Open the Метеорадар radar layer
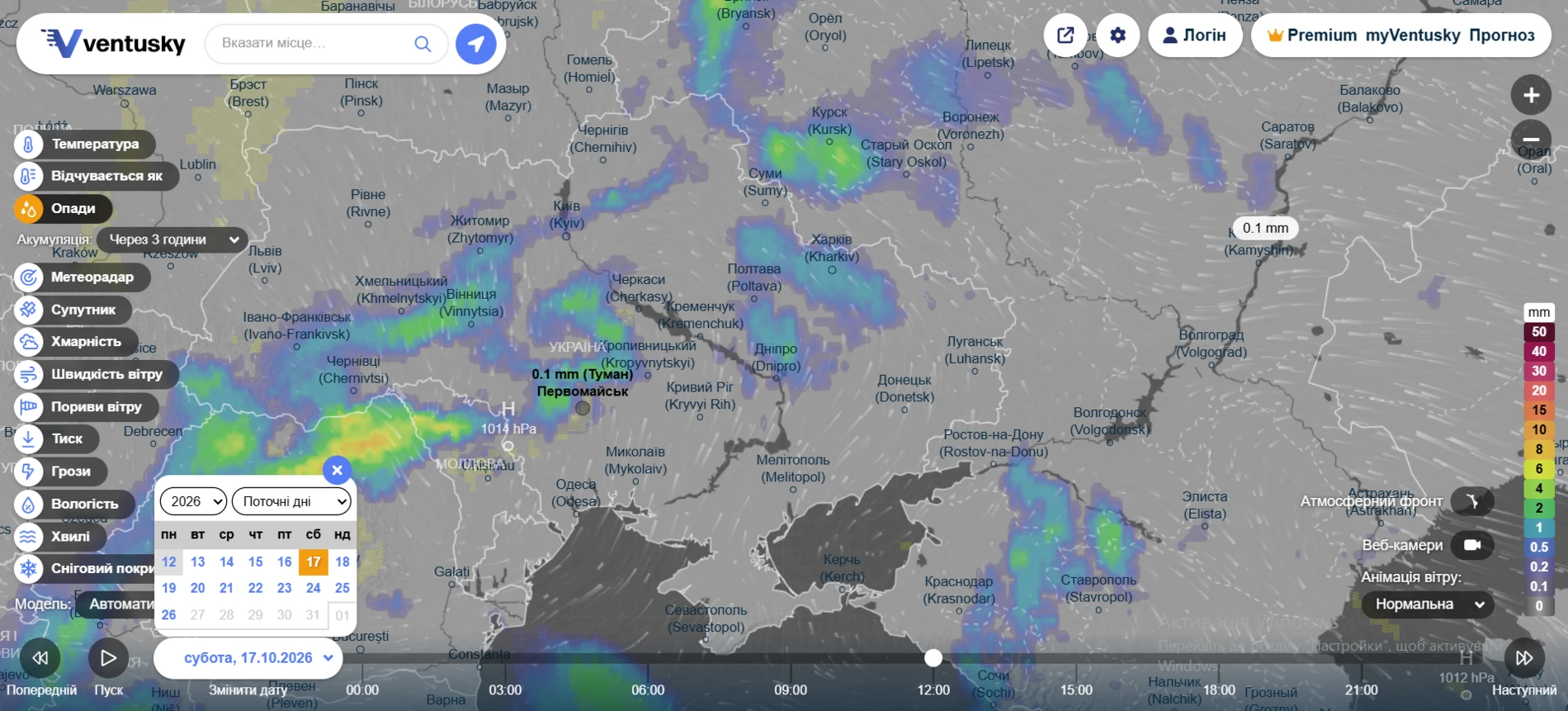Image resolution: width=1568 pixels, height=711 pixels. click(x=82, y=277)
